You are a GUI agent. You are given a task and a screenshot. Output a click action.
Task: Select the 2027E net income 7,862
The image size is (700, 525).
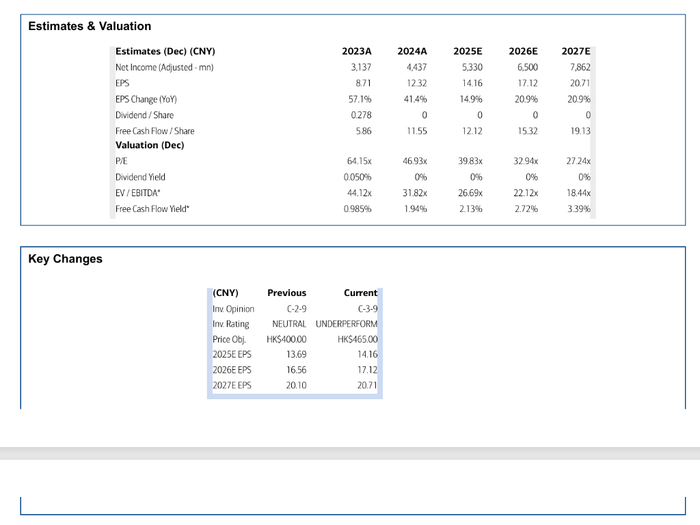coord(580,67)
